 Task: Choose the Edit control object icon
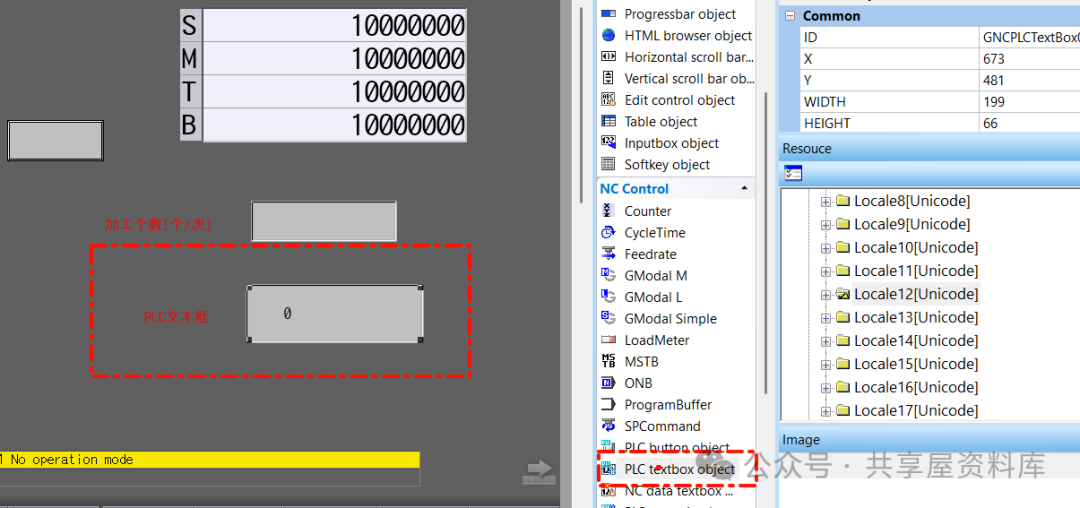pos(608,100)
